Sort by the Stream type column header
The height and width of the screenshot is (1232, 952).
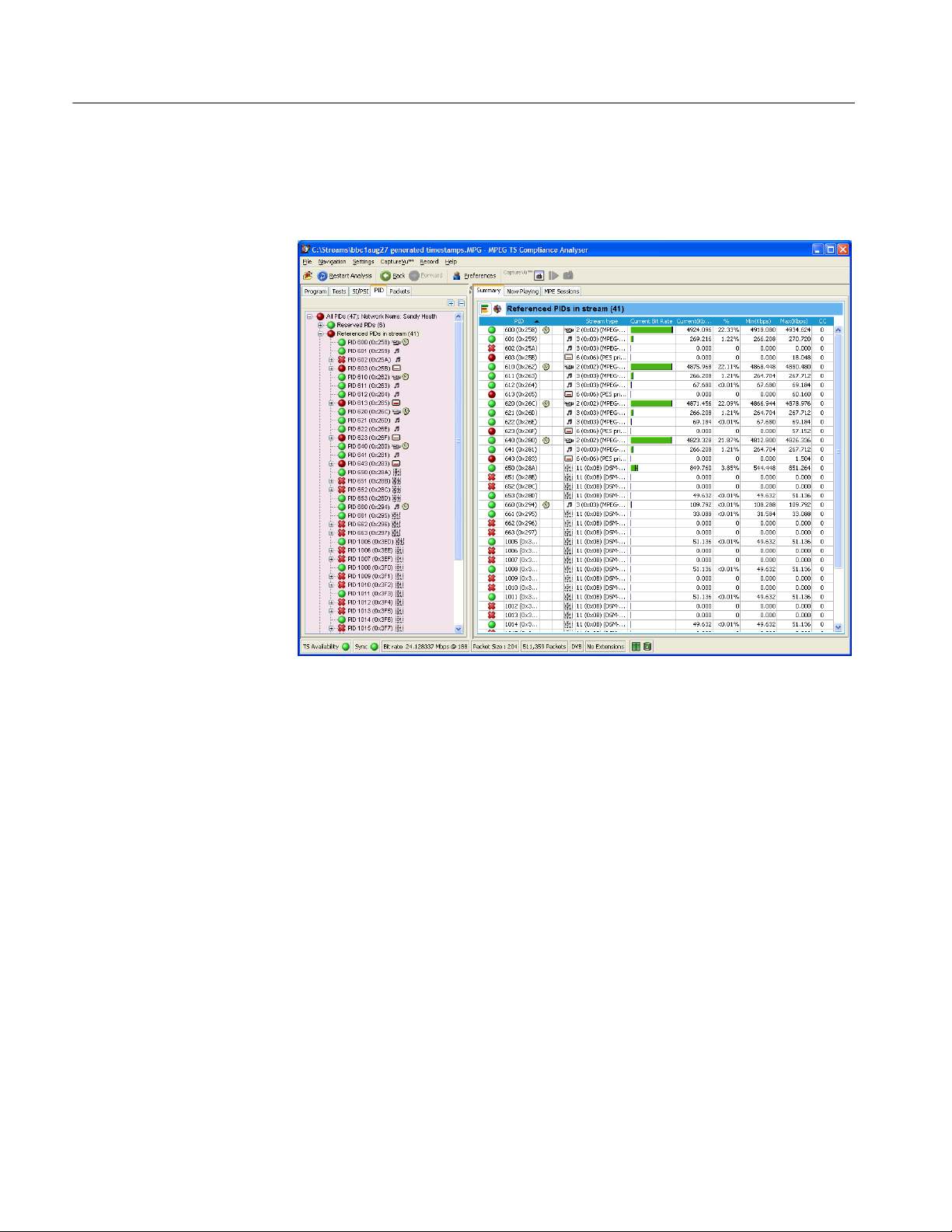tap(602, 321)
